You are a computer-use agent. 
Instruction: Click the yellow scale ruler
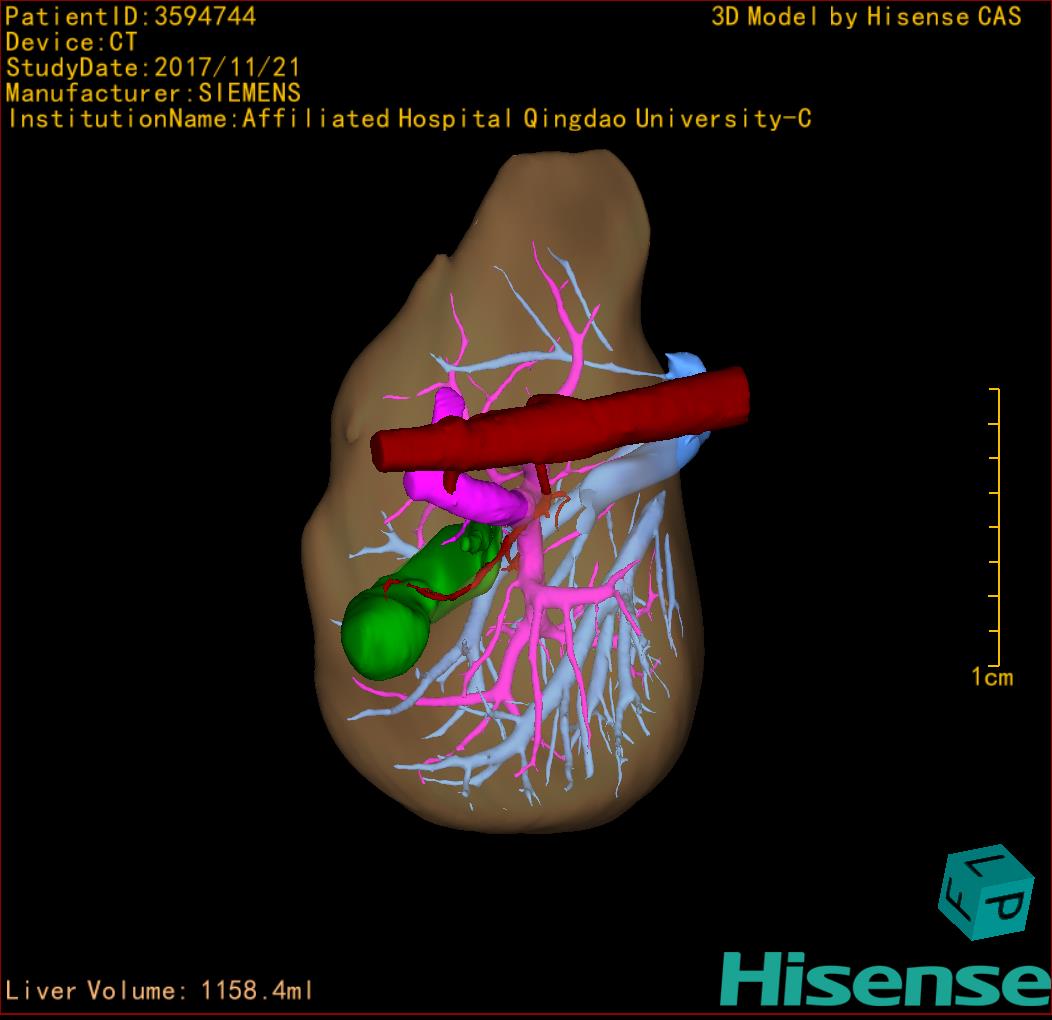click(995, 526)
